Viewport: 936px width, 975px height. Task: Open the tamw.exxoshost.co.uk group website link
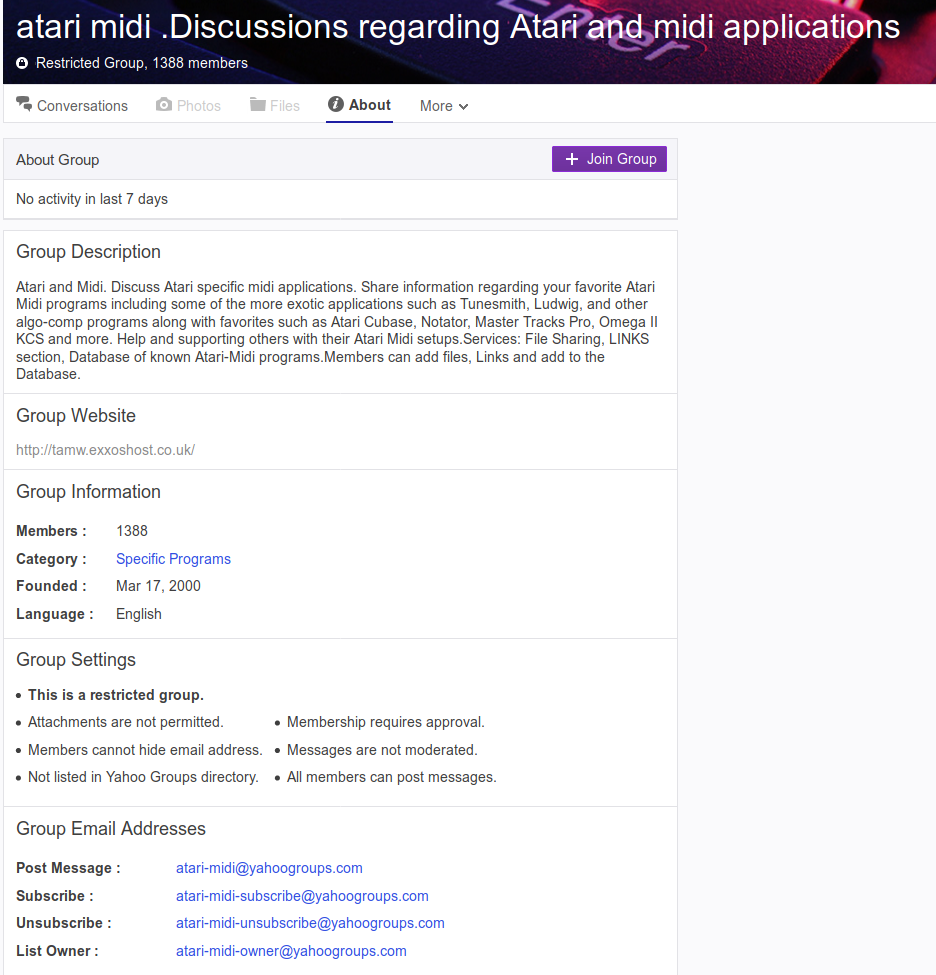pyautogui.click(x=105, y=450)
